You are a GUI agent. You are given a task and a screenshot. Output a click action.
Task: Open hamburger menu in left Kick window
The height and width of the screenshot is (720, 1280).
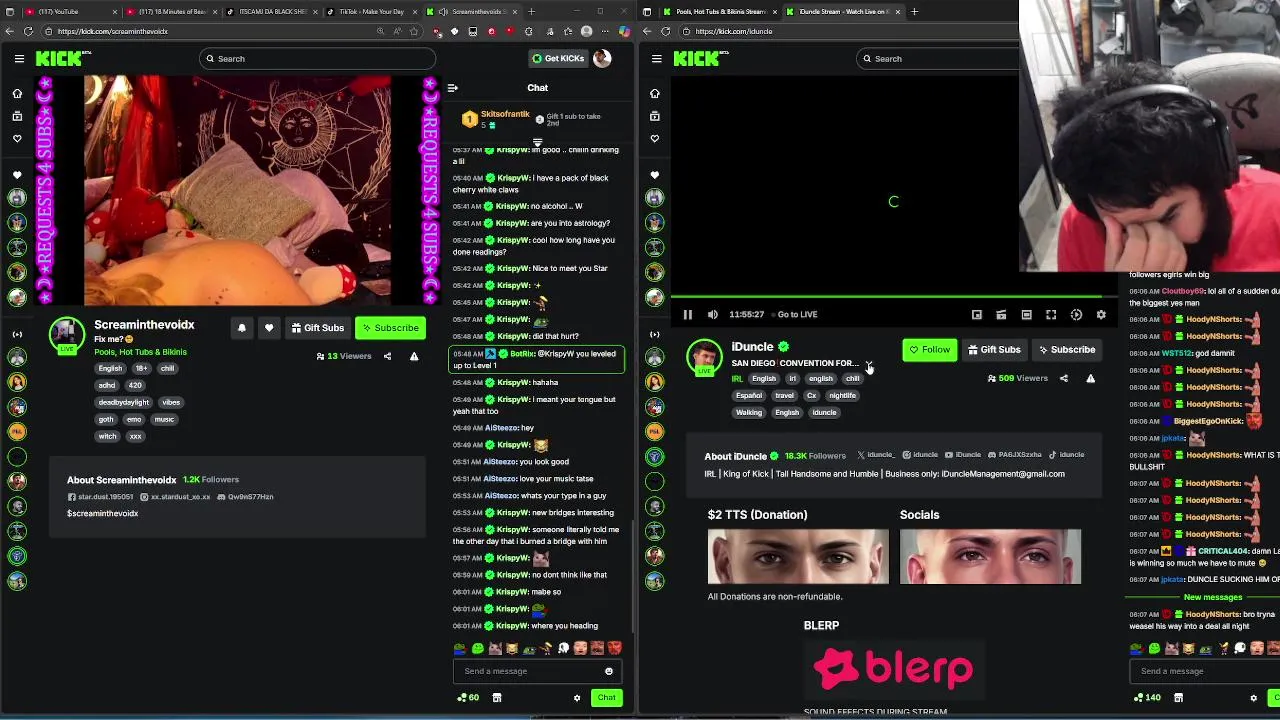(x=19, y=59)
